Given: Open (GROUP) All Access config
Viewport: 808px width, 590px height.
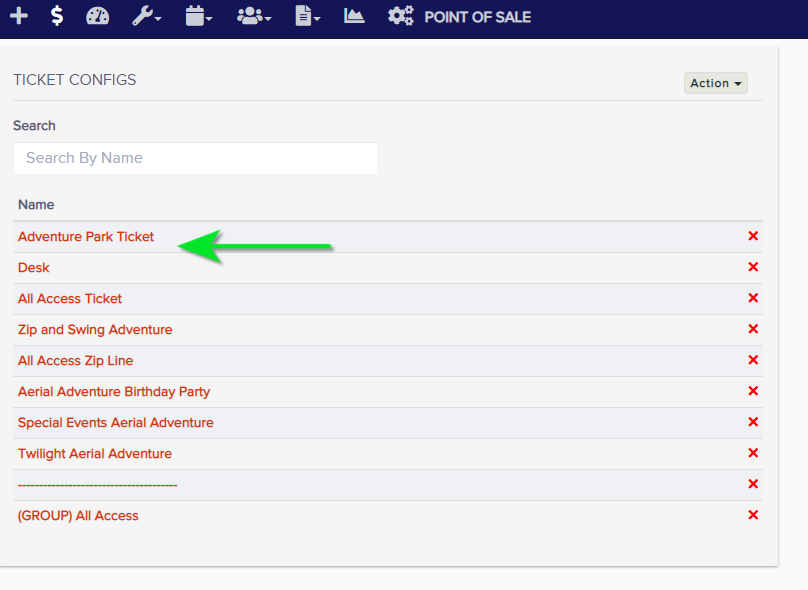Looking at the screenshot, I should (x=78, y=516).
